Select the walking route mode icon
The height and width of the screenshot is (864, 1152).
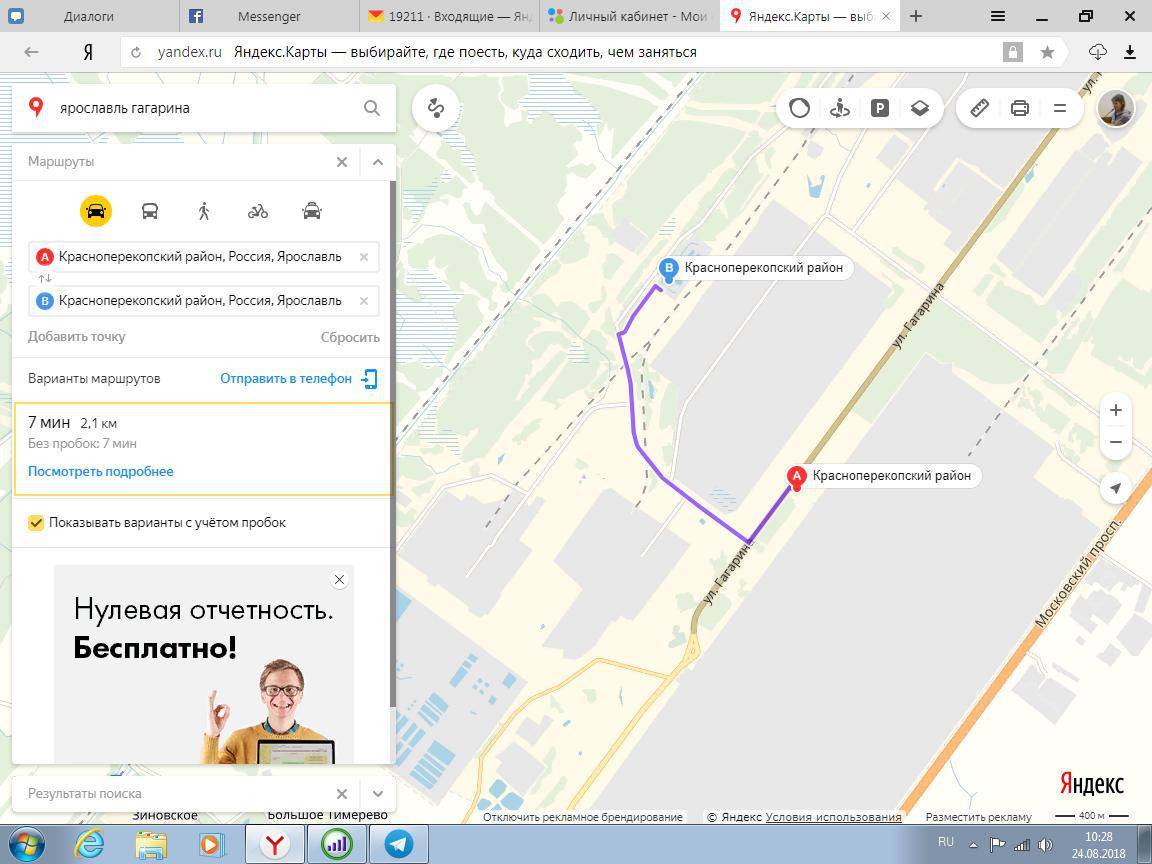pos(204,212)
